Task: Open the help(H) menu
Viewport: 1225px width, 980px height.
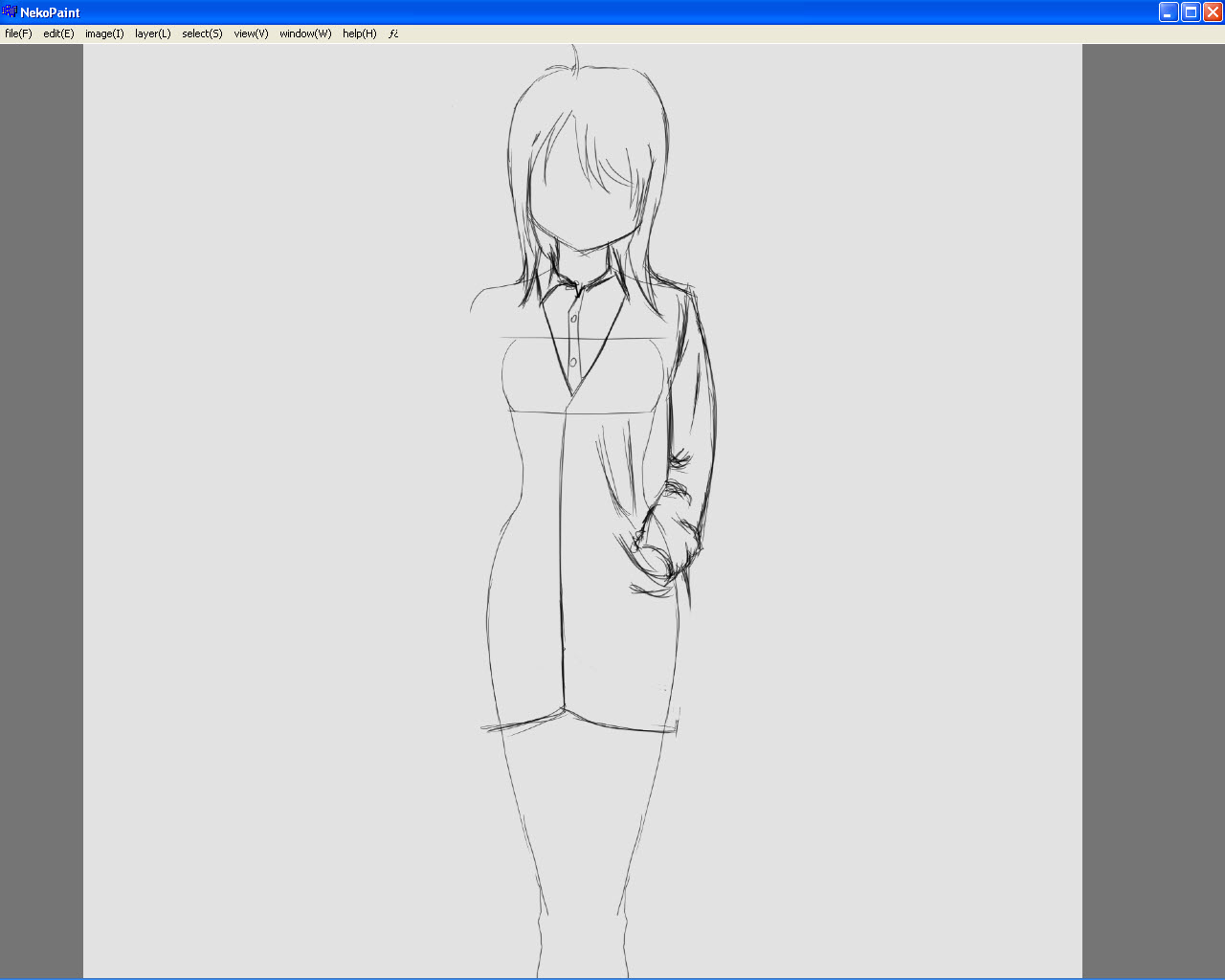Action: coord(358,33)
